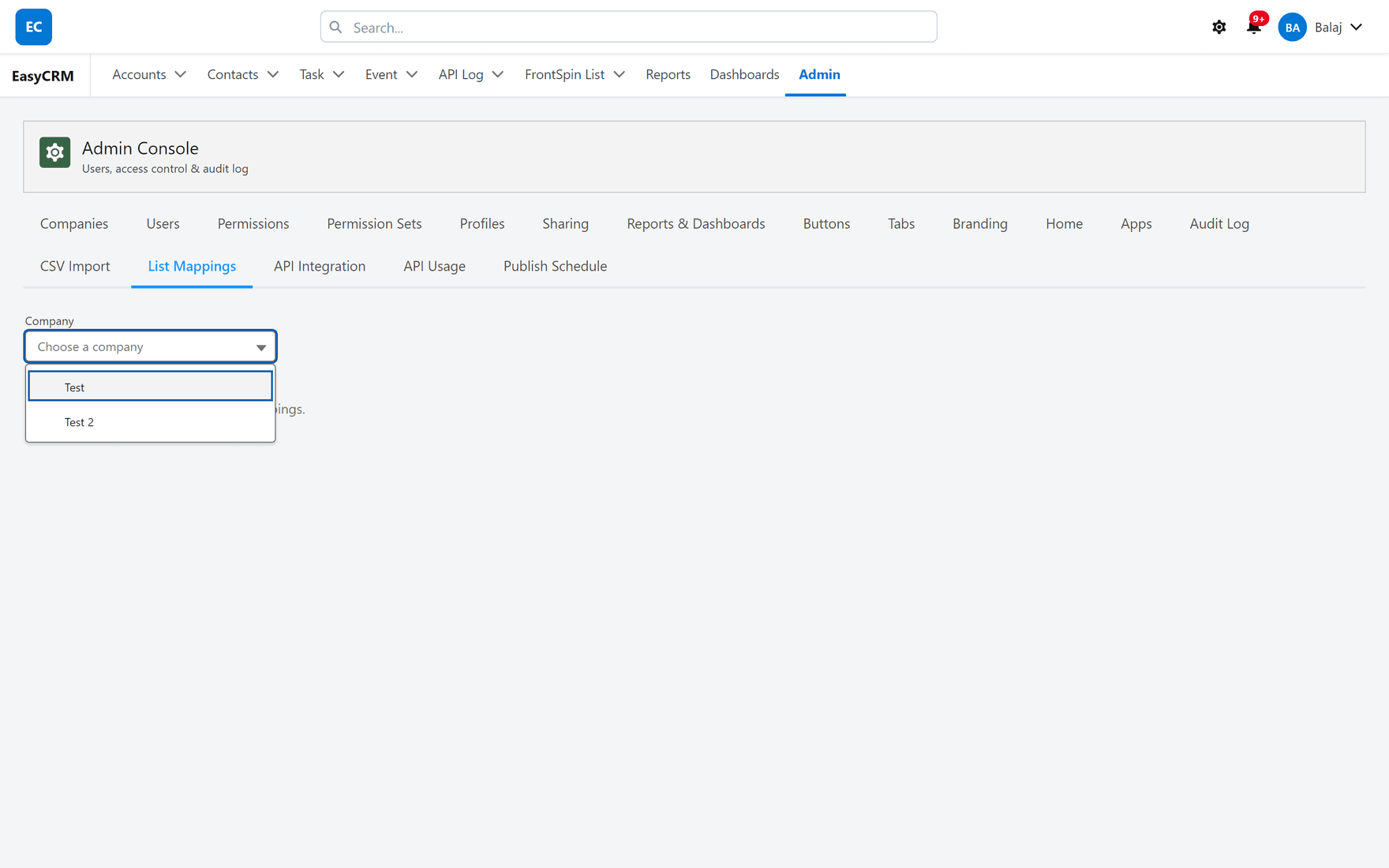
Task: Expand the API Log menu chevron
Action: pos(498,74)
